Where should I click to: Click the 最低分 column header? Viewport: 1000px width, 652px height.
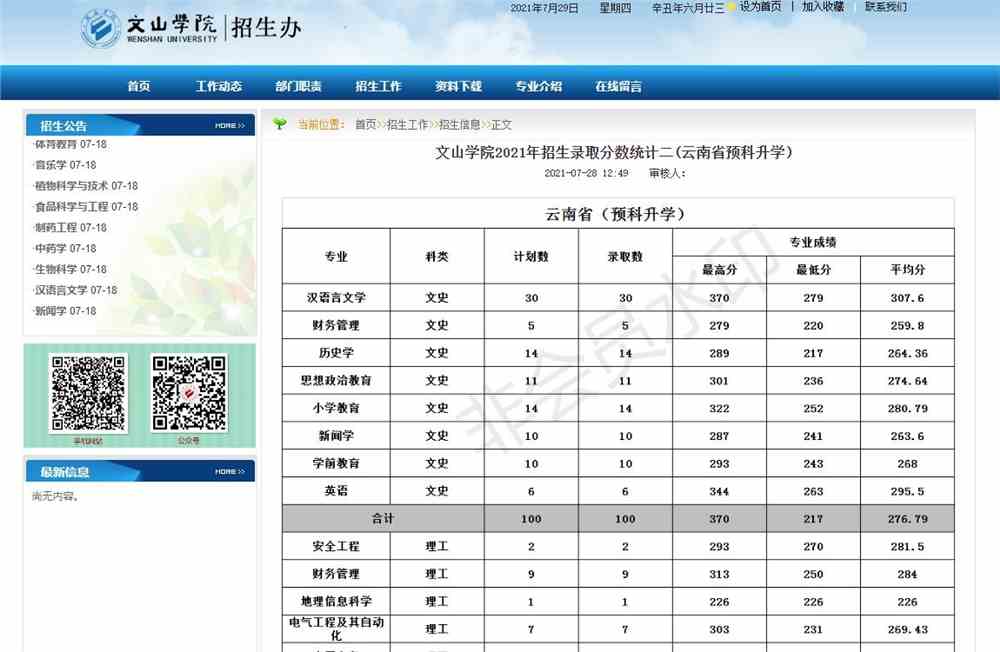pos(813,270)
